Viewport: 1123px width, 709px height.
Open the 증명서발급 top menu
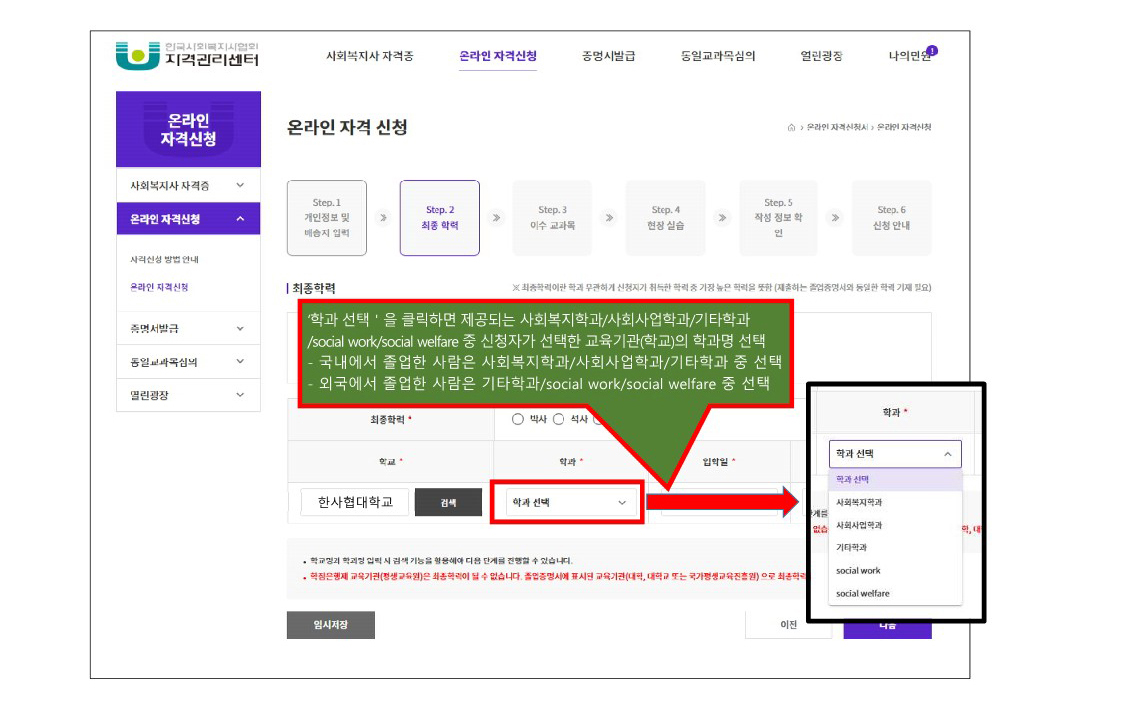608,56
